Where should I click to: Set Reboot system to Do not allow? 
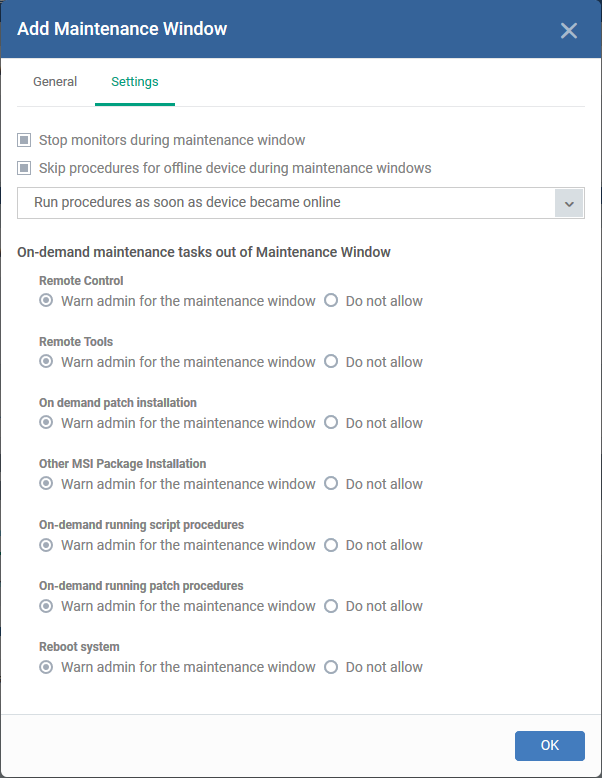(331, 667)
